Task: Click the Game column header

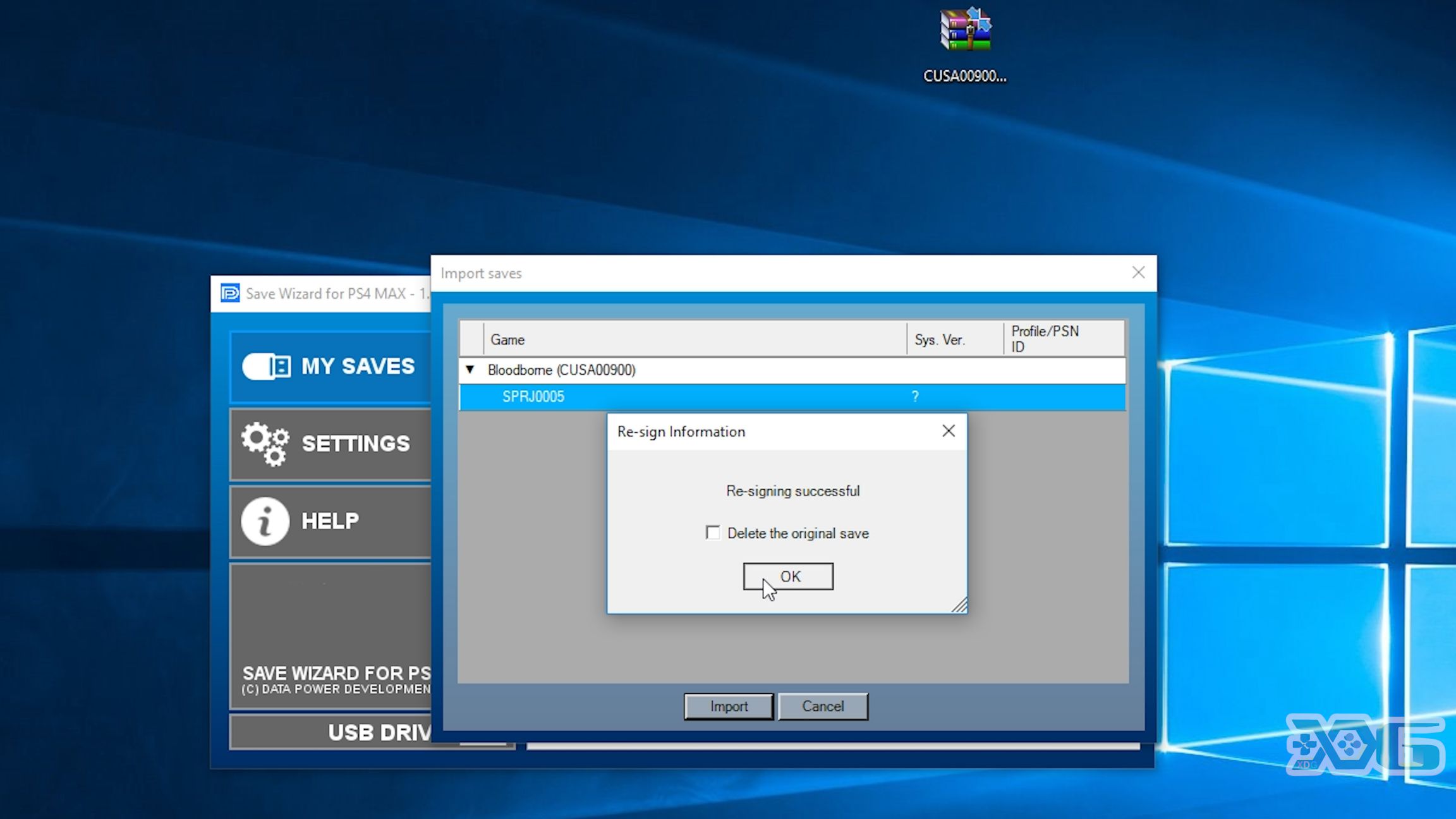Action: [x=695, y=339]
